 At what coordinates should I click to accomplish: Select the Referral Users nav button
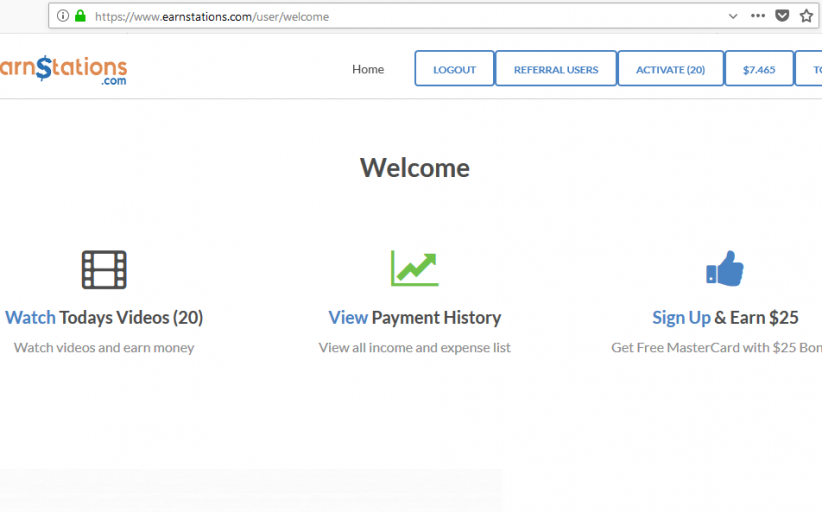pyautogui.click(x=556, y=69)
